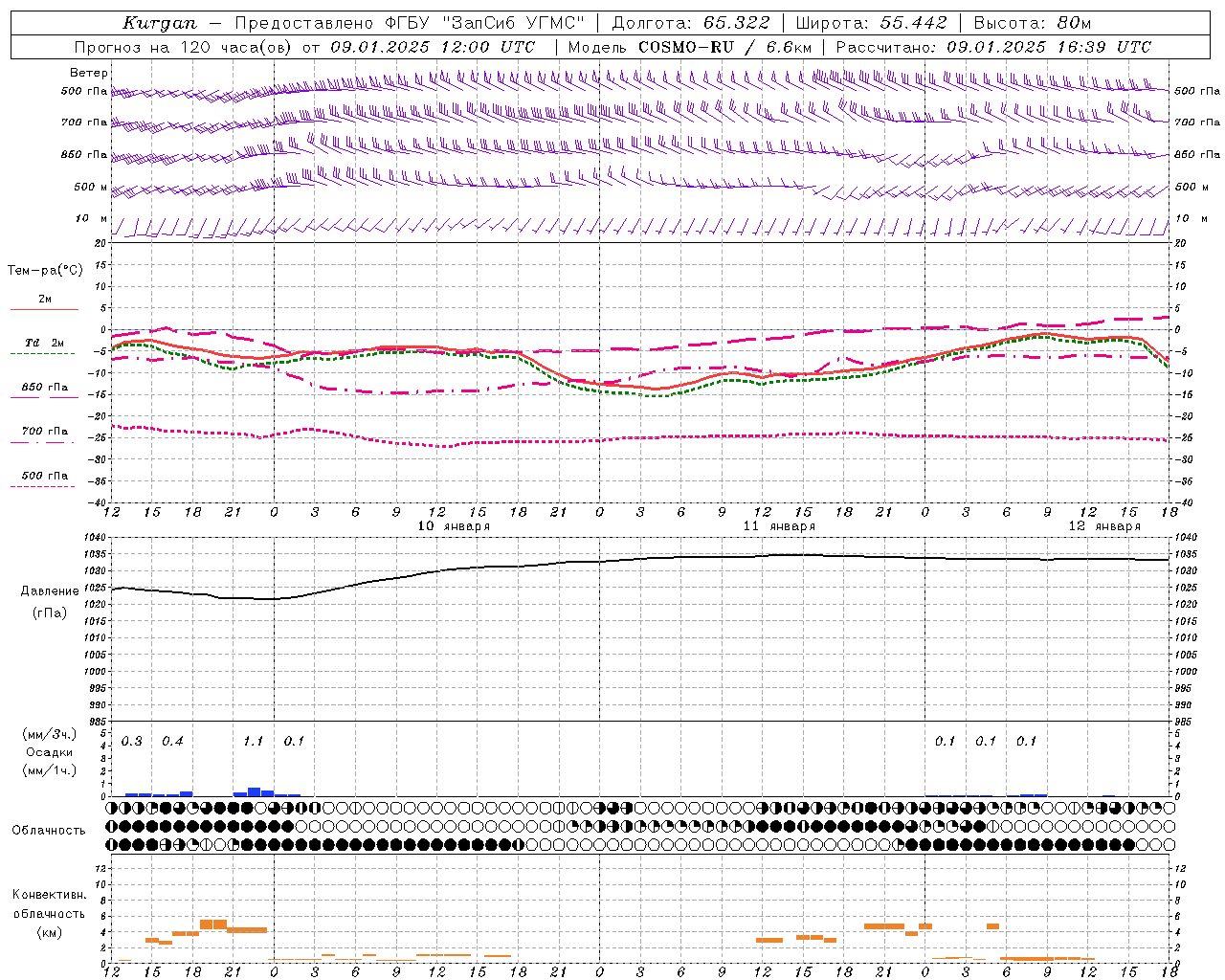Click the "(мм/1ч.)" precipitation unit label
Image resolution: width=1225 pixels, height=980 pixels.
49,770
